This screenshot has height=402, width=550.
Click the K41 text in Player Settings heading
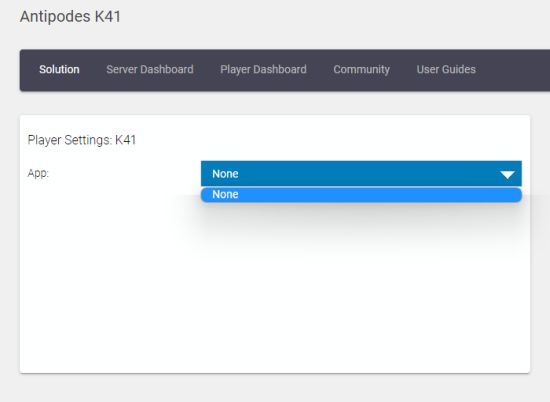click(x=126, y=140)
